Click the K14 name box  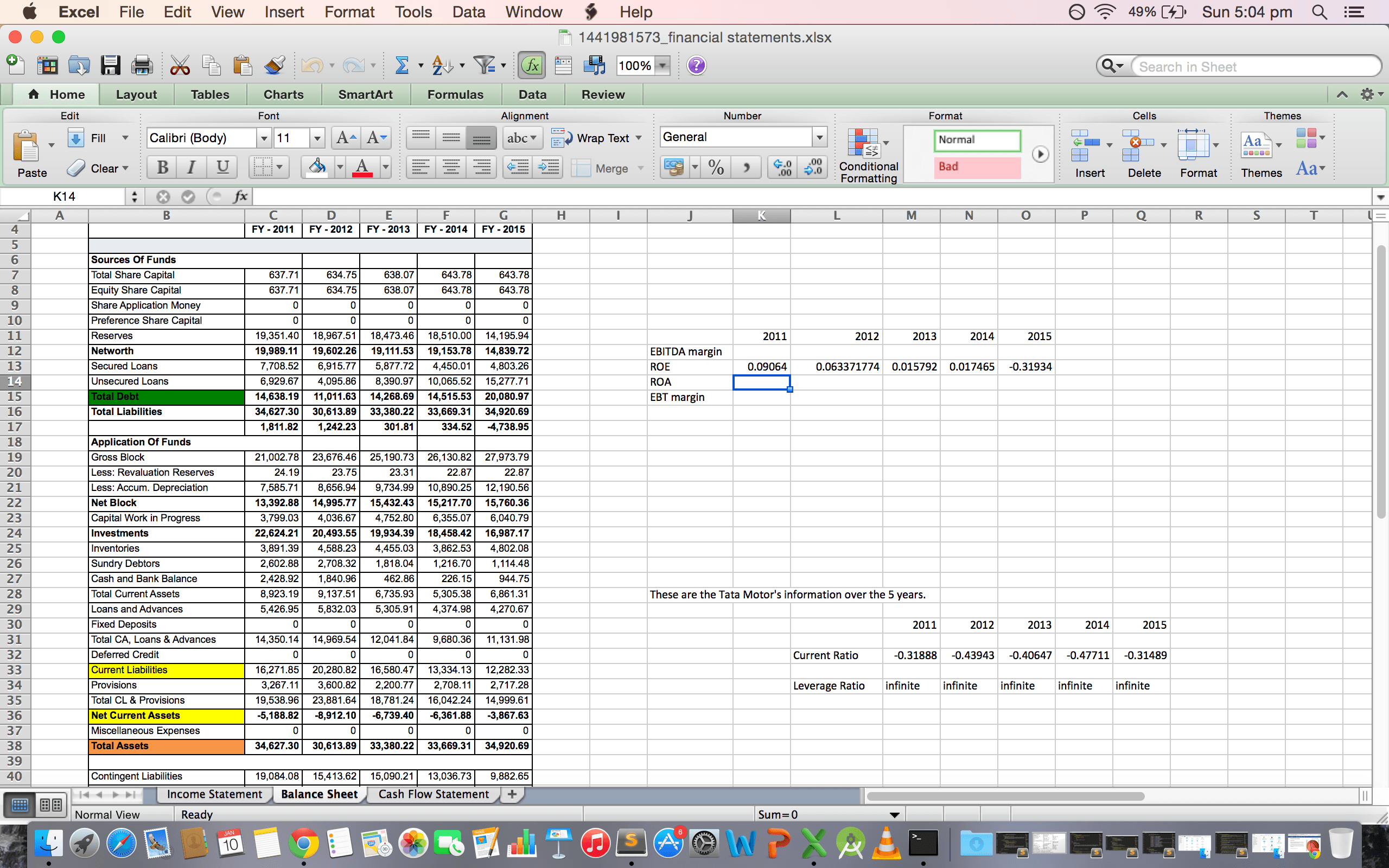pyautogui.click(x=63, y=196)
